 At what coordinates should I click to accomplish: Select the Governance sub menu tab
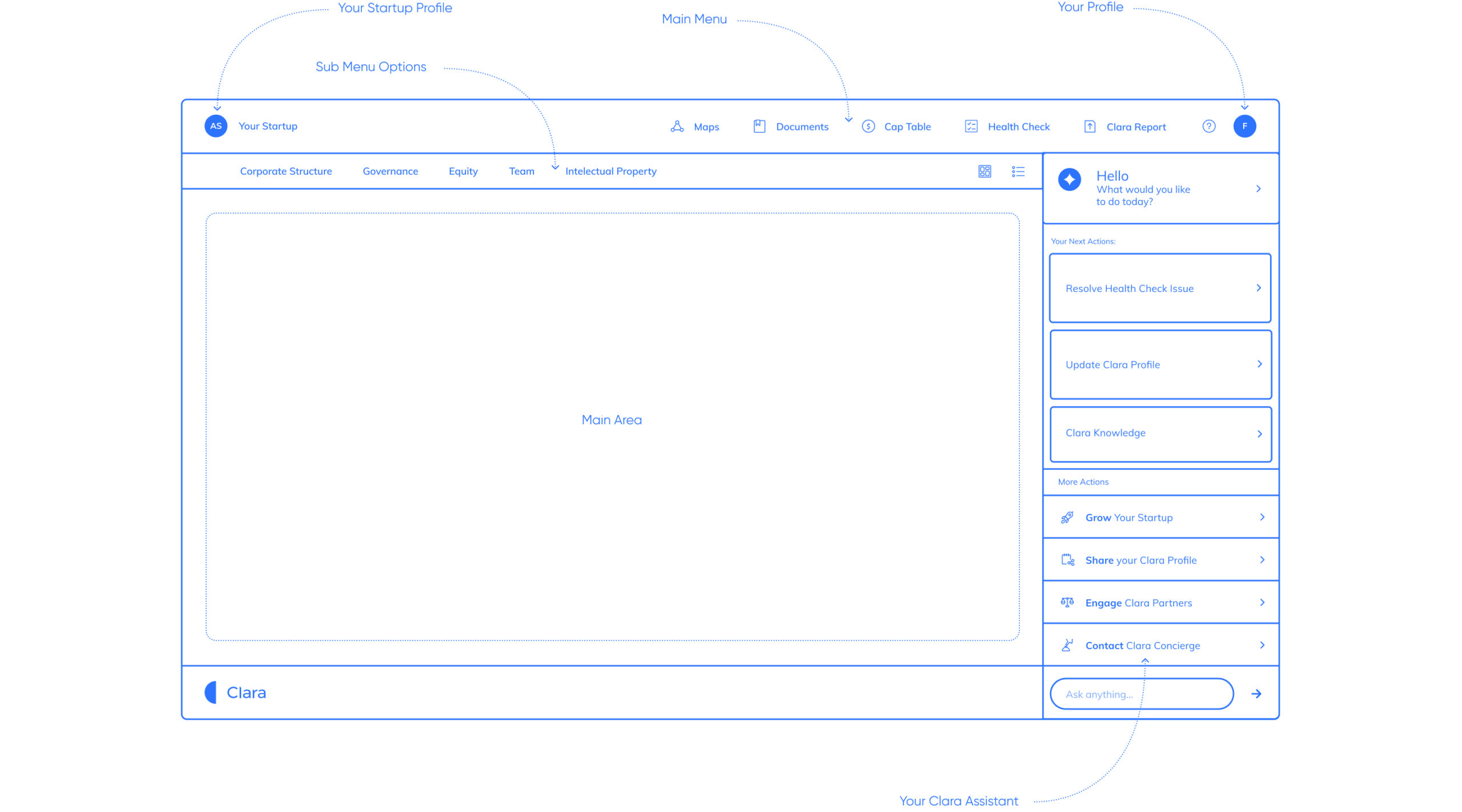click(390, 171)
